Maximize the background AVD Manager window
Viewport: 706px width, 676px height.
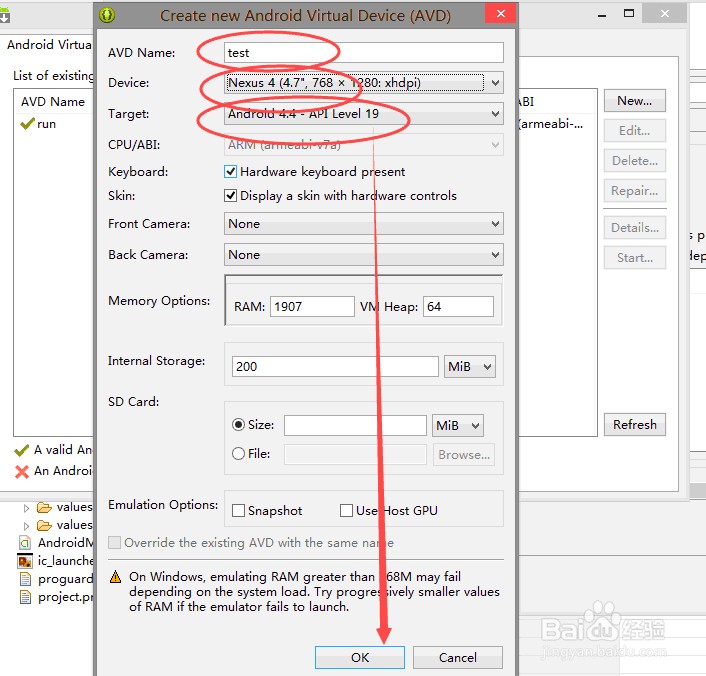pyautogui.click(x=629, y=14)
